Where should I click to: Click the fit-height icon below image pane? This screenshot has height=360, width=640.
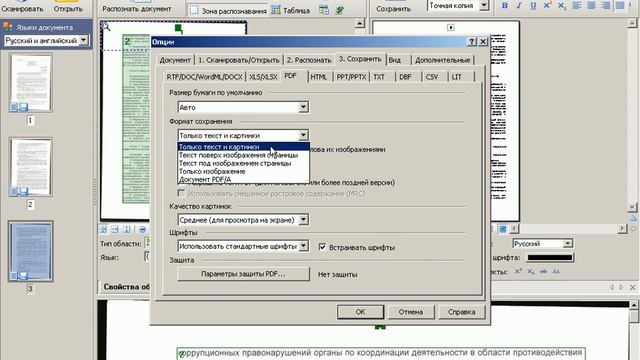127,229
